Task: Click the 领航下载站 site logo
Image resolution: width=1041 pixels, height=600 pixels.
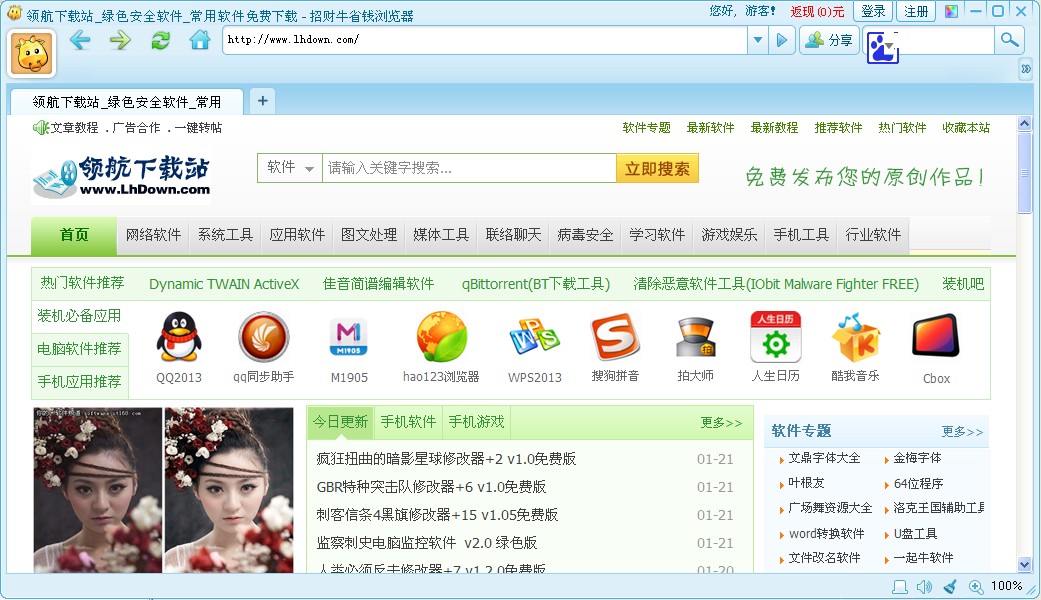Action: pyautogui.click(x=121, y=176)
